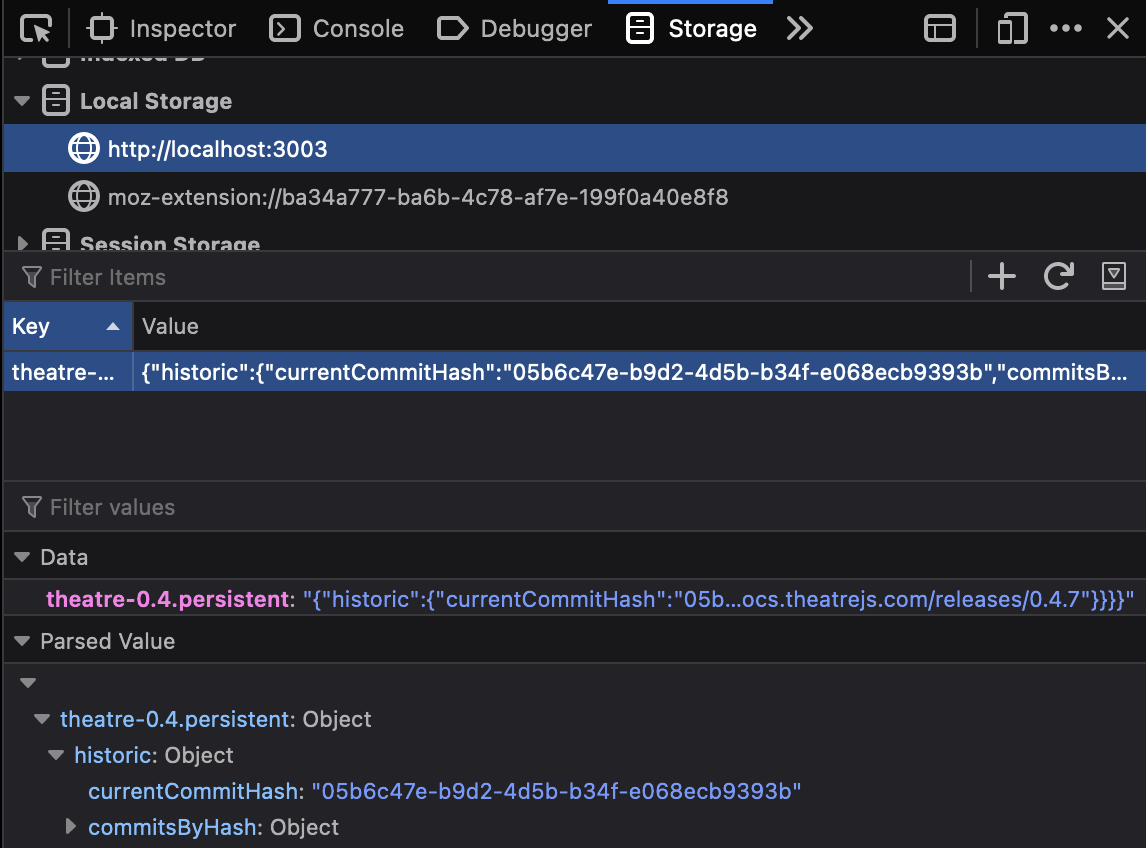Click the globe icon beside localhost:3003

coord(84,147)
